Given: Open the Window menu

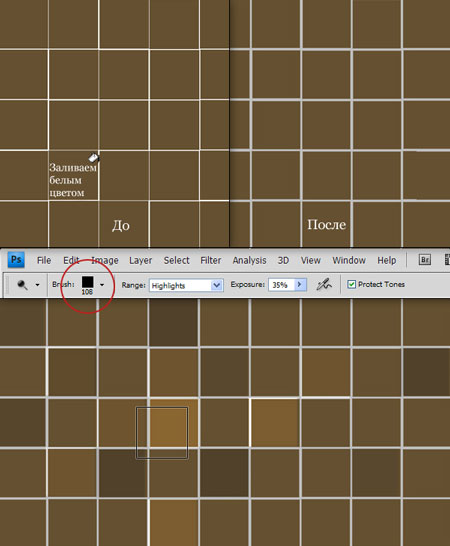Looking at the screenshot, I should (349, 260).
